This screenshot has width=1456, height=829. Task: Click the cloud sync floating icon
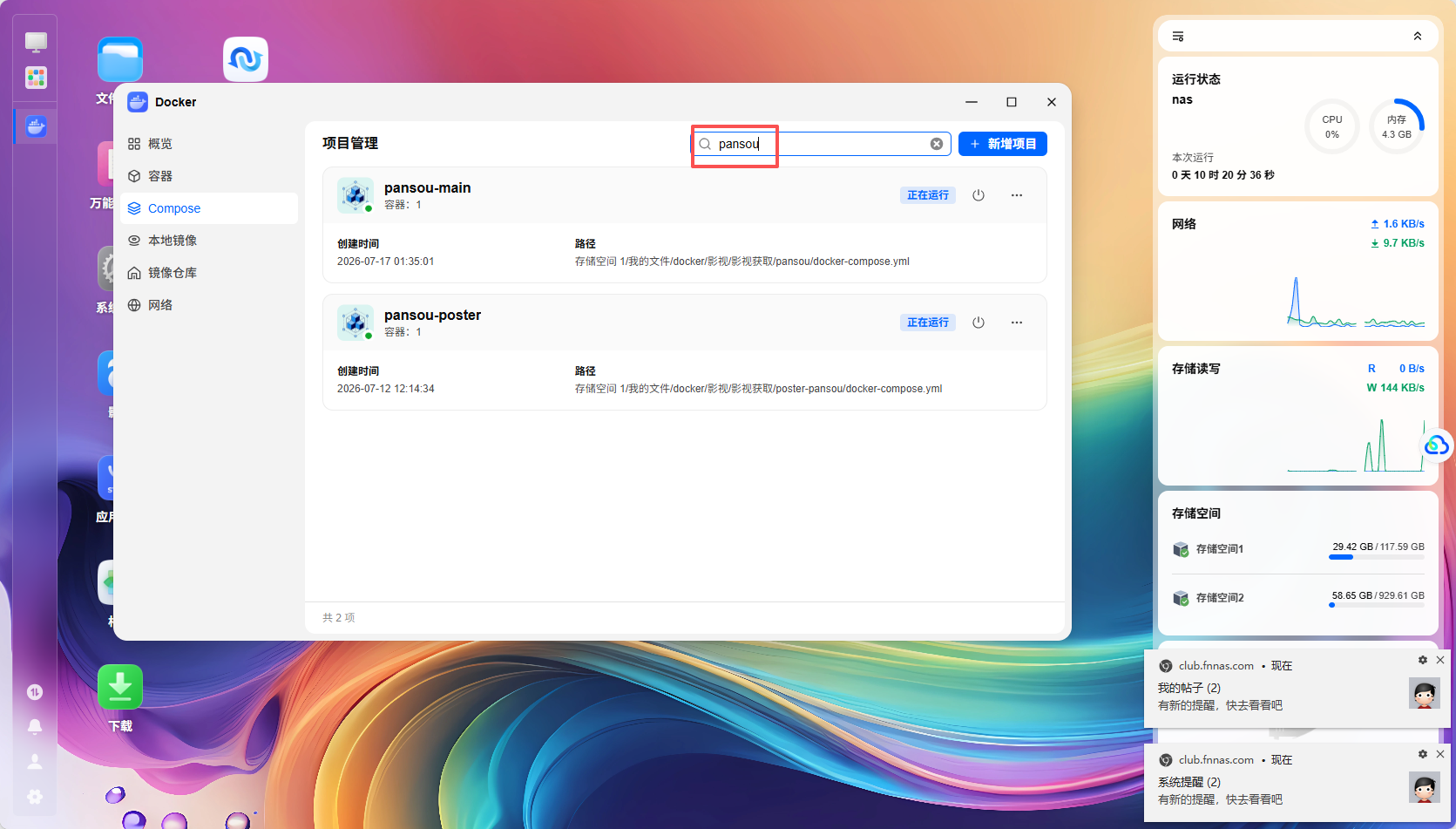1437,446
